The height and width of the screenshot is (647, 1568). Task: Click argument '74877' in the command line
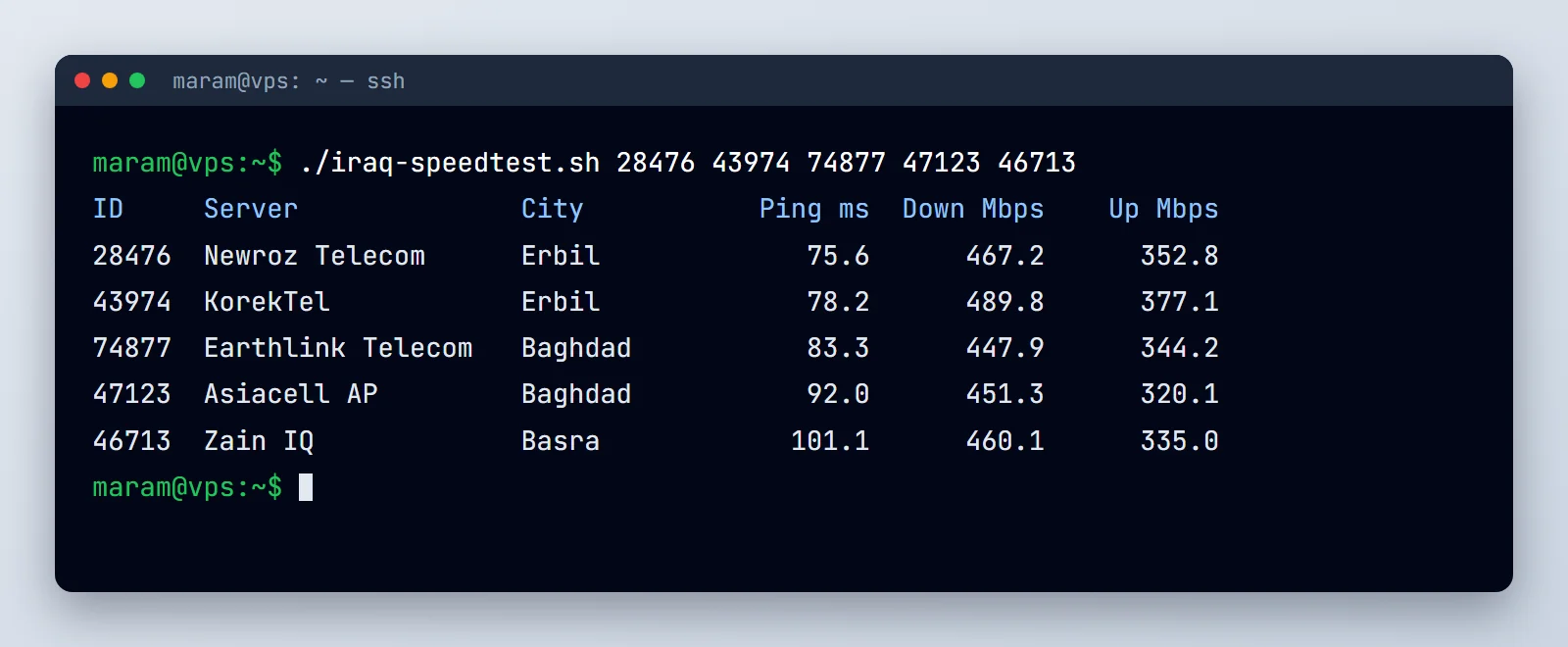coord(846,163)
